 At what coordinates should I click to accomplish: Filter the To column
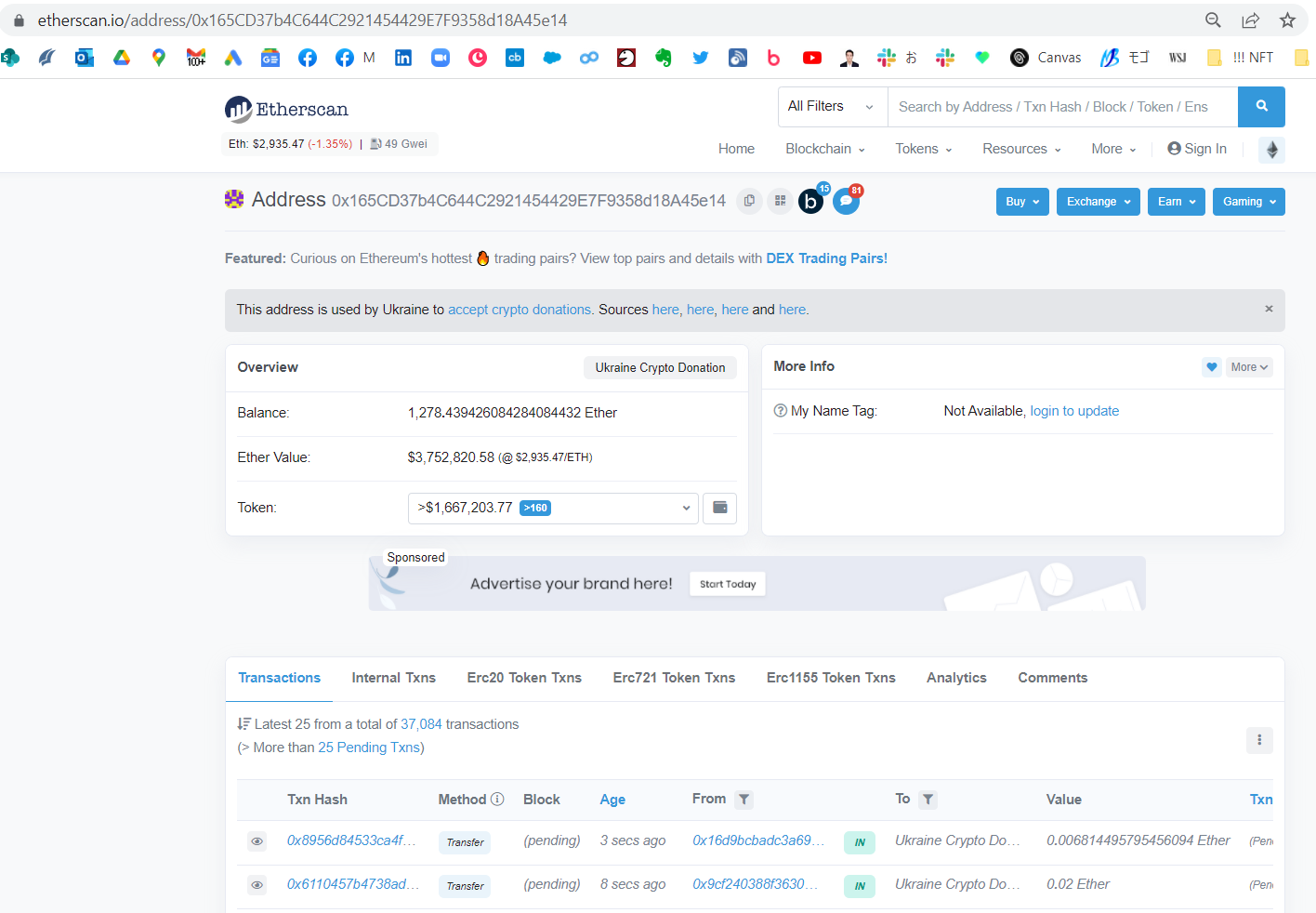tap(928, 800)
